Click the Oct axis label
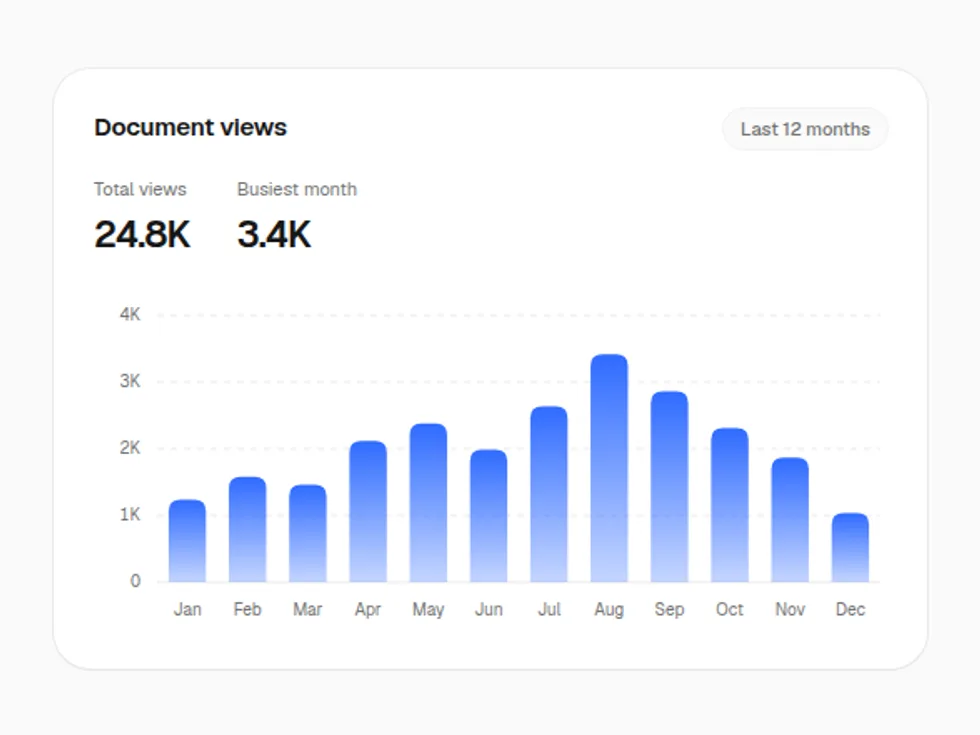980x735 pixels. click(x=729, y=609)
